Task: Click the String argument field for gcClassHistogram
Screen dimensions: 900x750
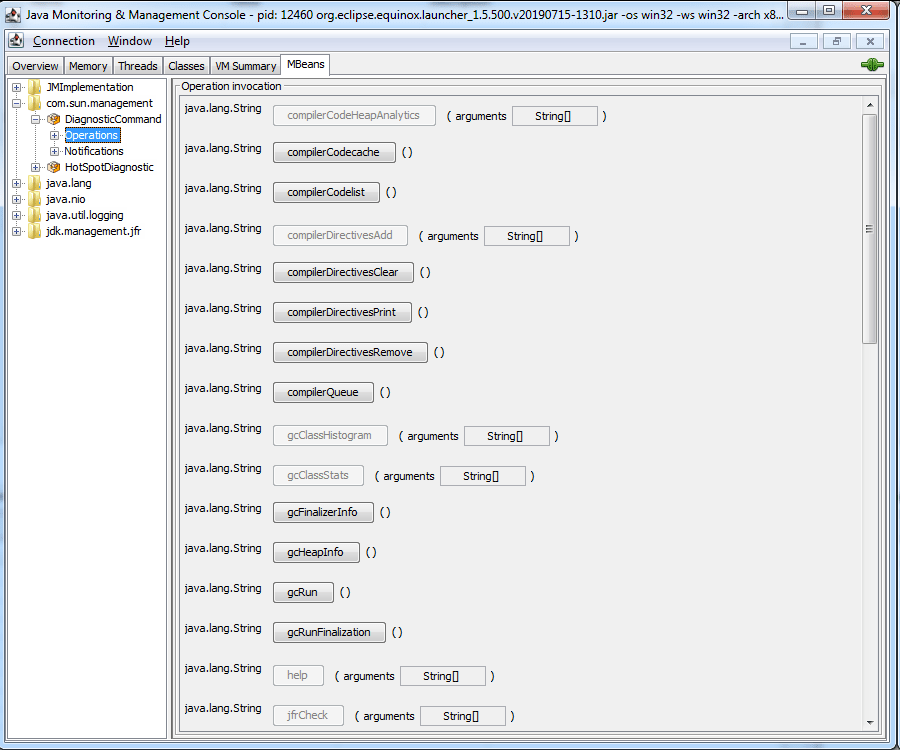Action: pos(506,436)
